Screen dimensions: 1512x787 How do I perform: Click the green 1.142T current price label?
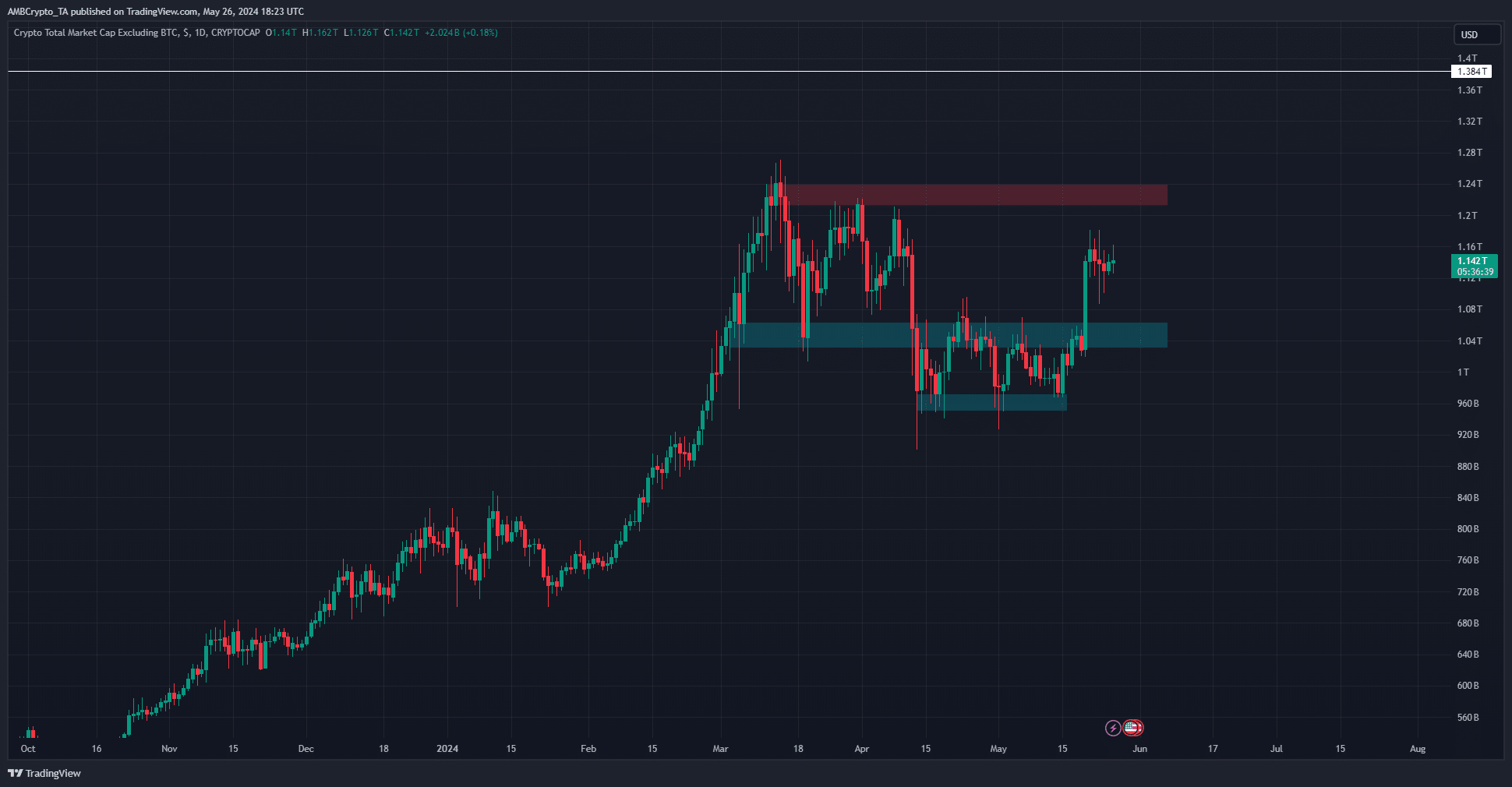click(1474, 261)
